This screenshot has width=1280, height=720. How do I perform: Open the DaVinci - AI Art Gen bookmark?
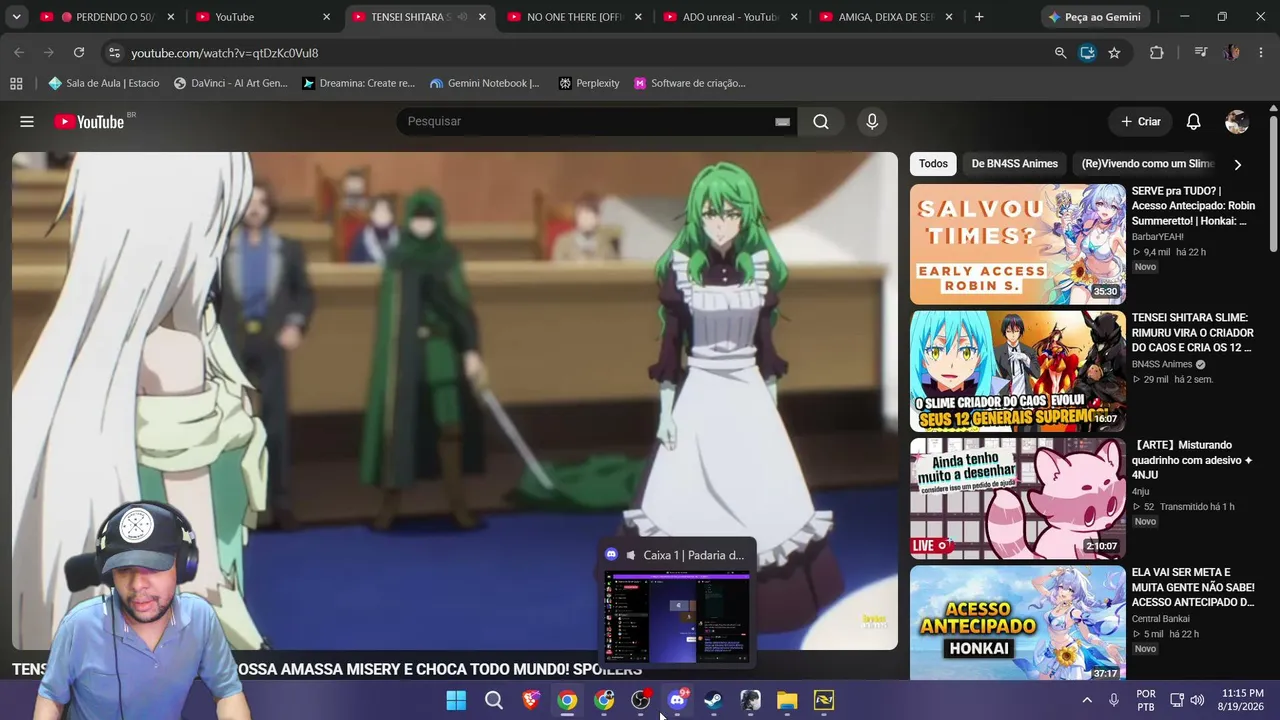click(x=231, y=83)
